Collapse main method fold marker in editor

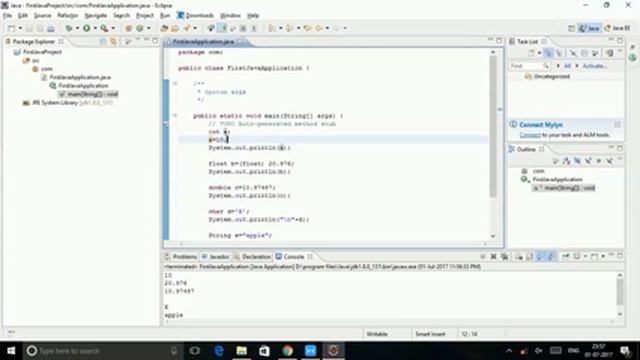point(175,116)
